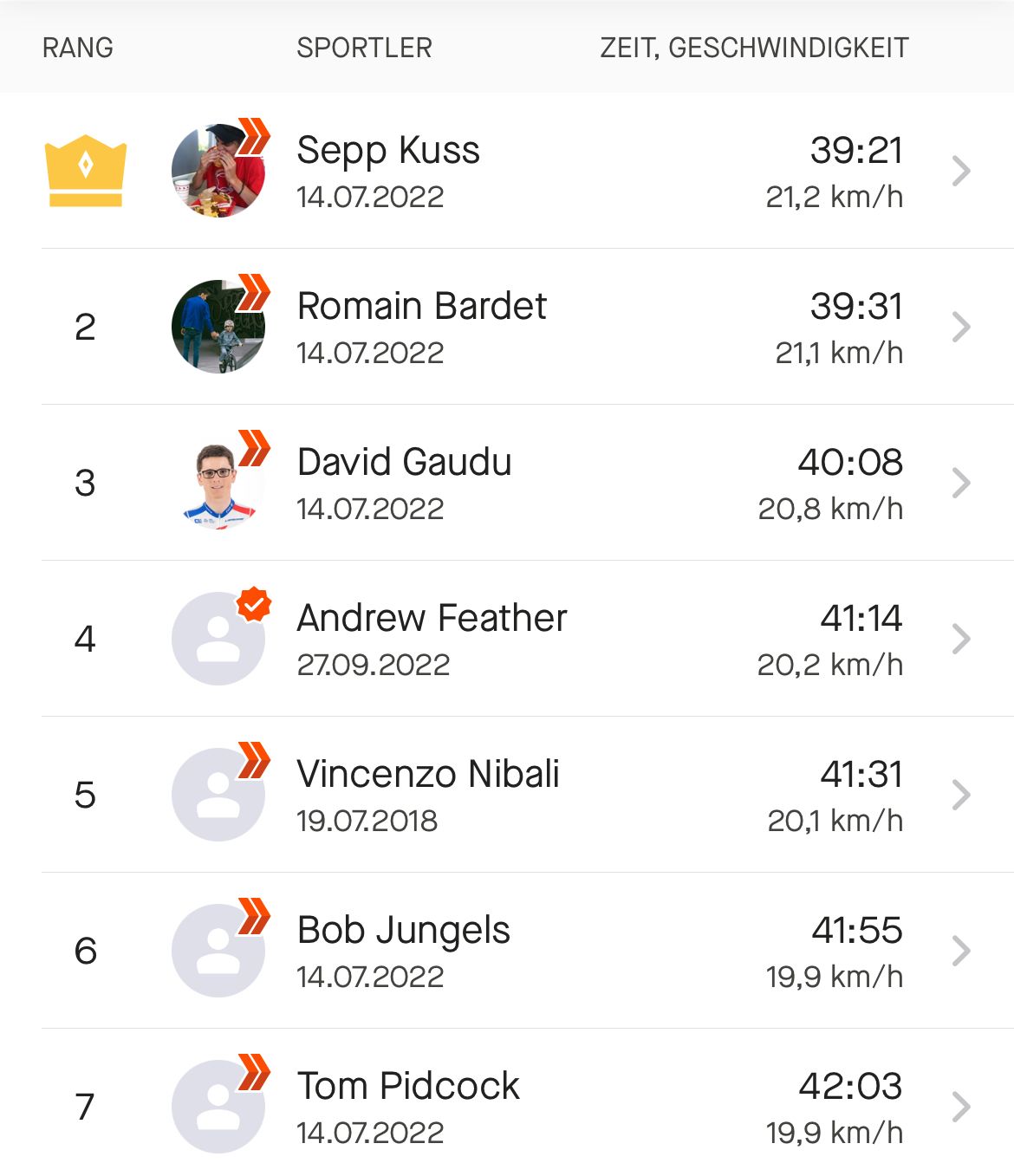Select the ZEIT, GESCHWINDIGKEIT header
The width and height of the screenshot is (1014, 1176).
point(754,48)
